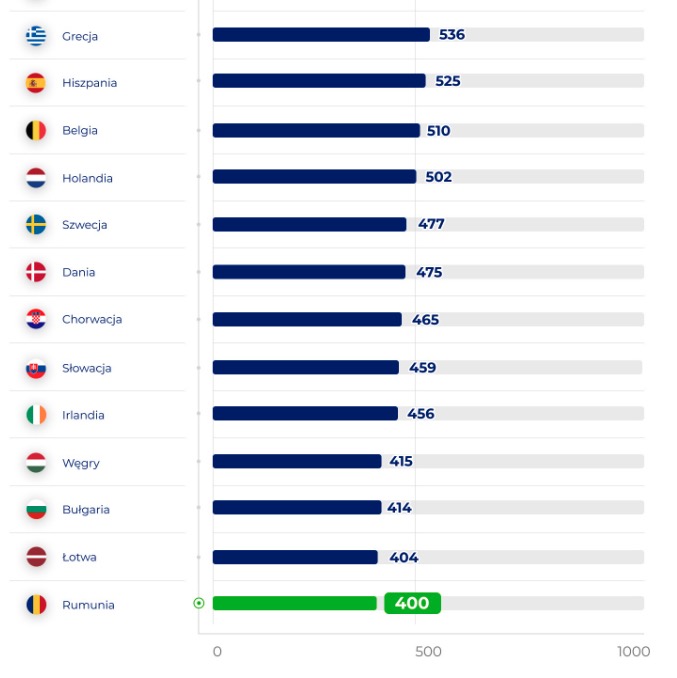Select the Węgry country label

pyautogui.click(x=81, y=463)
